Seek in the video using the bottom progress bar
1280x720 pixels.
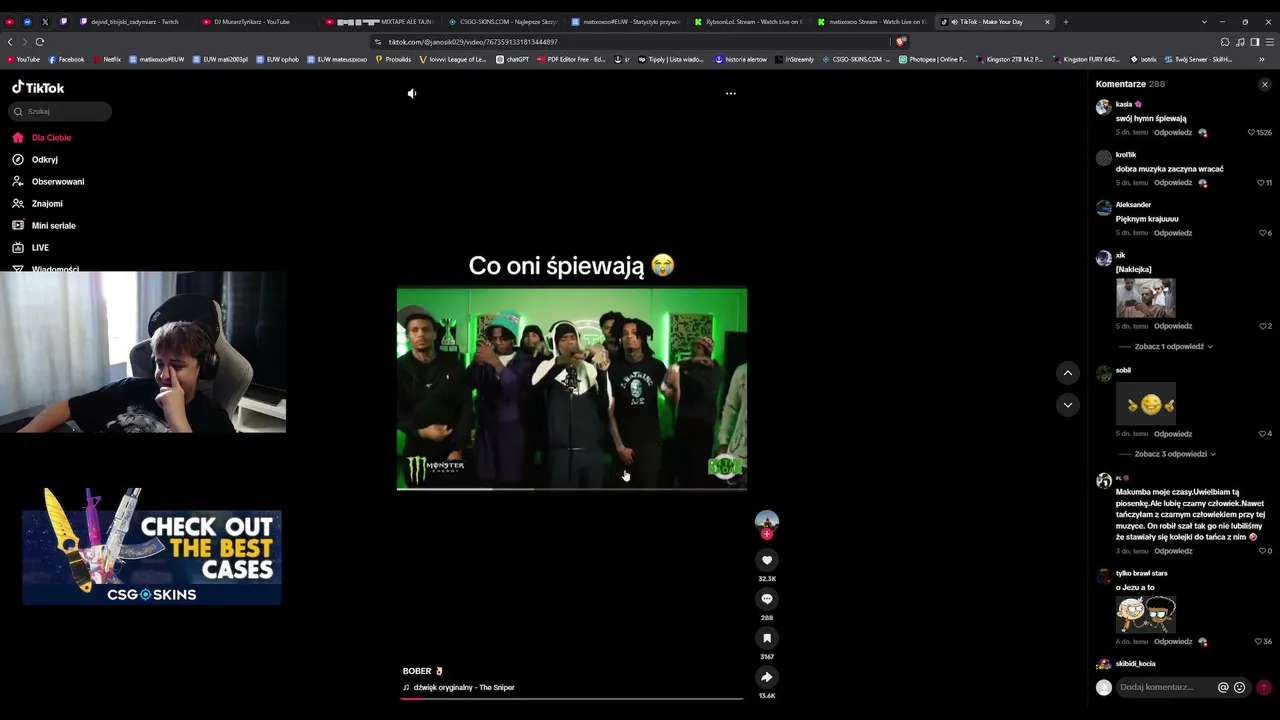[x=572, y=698]
